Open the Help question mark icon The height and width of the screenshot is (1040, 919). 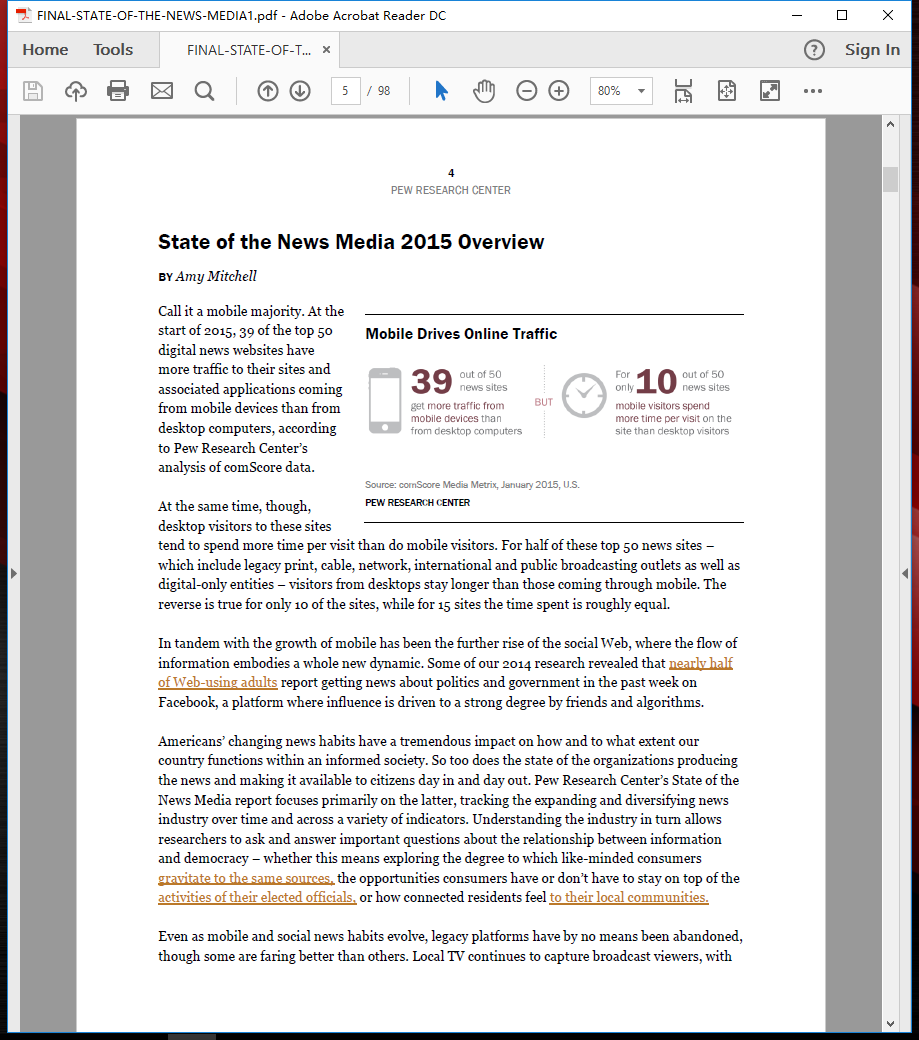pos(814,50)
